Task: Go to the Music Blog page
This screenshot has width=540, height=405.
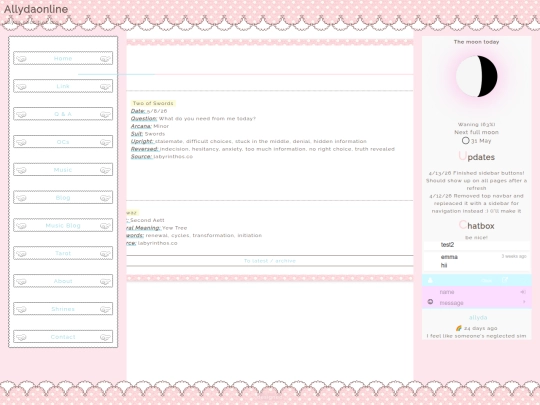Action: click(63, 226)
